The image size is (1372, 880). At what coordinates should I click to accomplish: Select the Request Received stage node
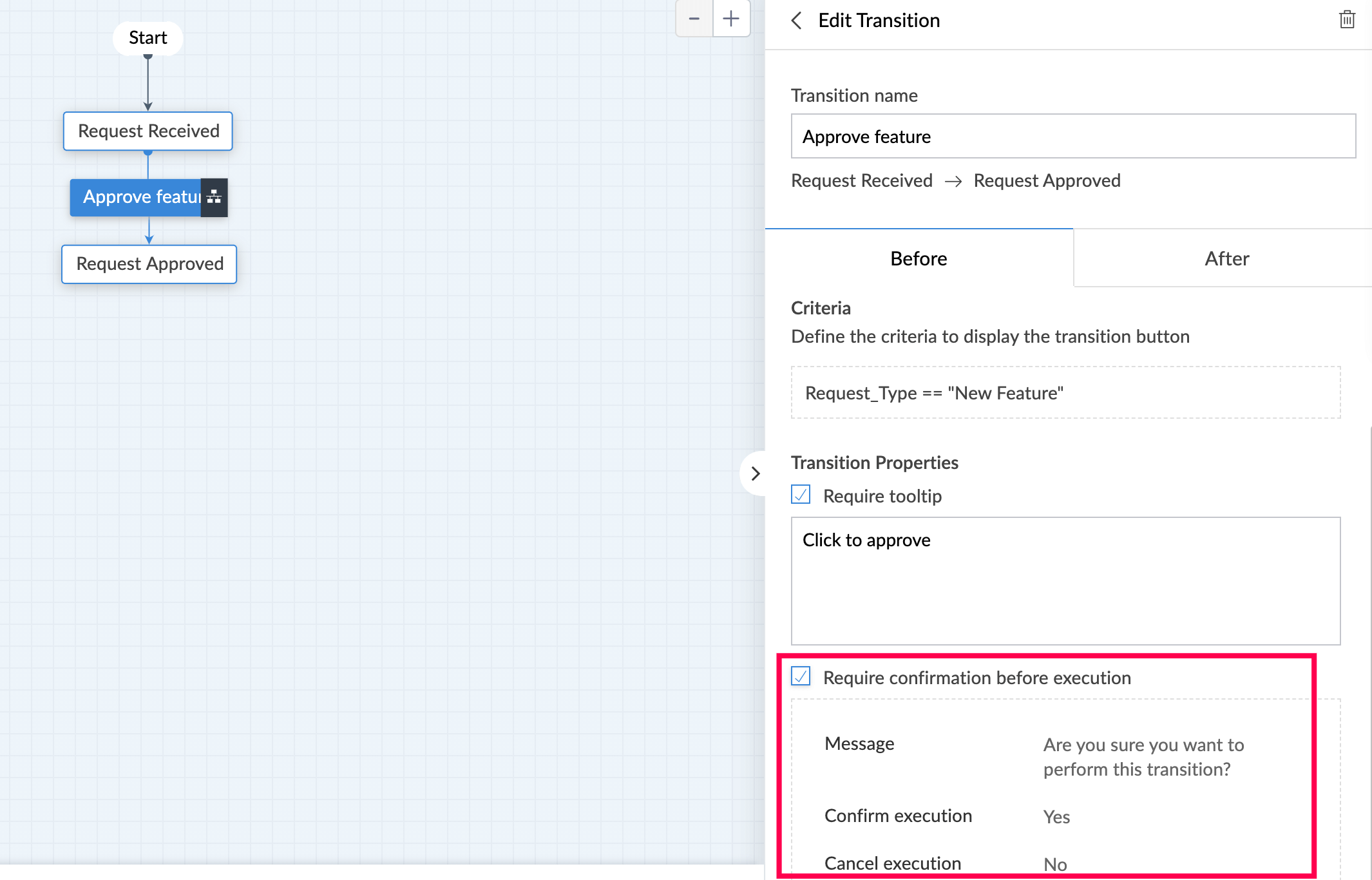[x=148, y=131]
